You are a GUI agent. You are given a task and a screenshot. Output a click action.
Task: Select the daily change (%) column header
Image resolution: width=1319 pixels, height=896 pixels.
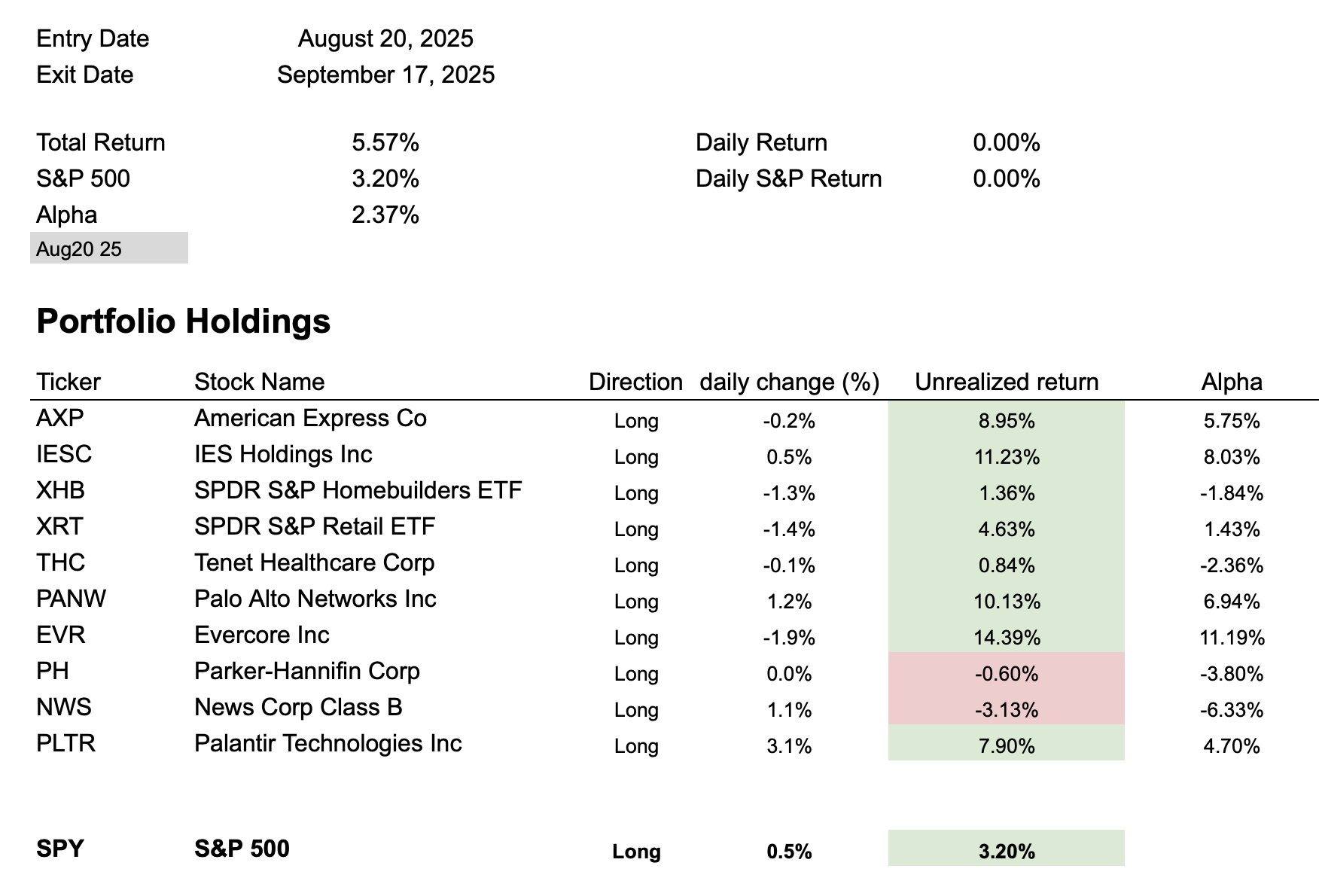pyautogui.click(x=789, y=382)
